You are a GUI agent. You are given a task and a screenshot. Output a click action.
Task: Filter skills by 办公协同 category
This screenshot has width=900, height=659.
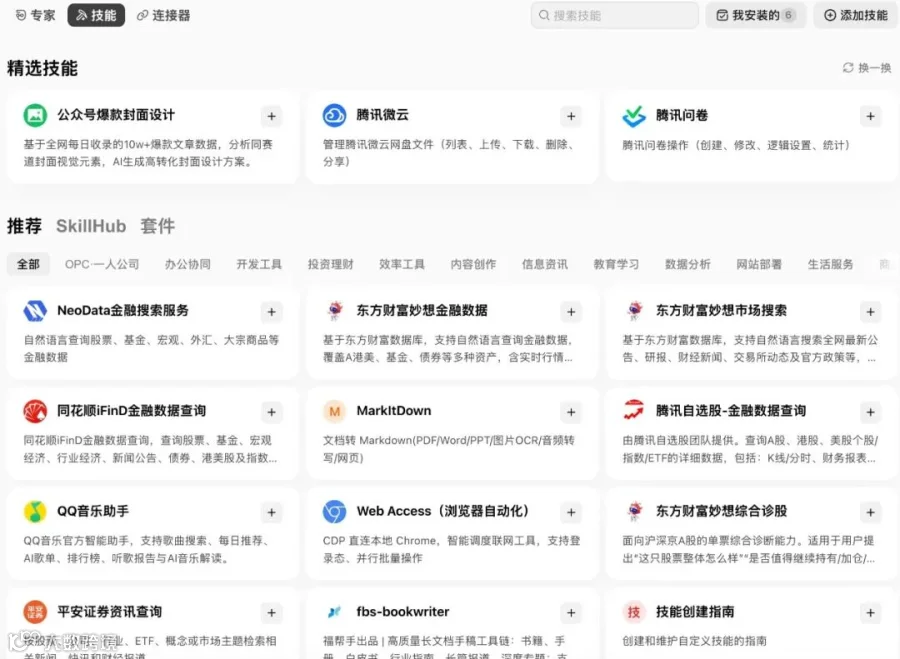pyautogui.click(x=188, y=264)
